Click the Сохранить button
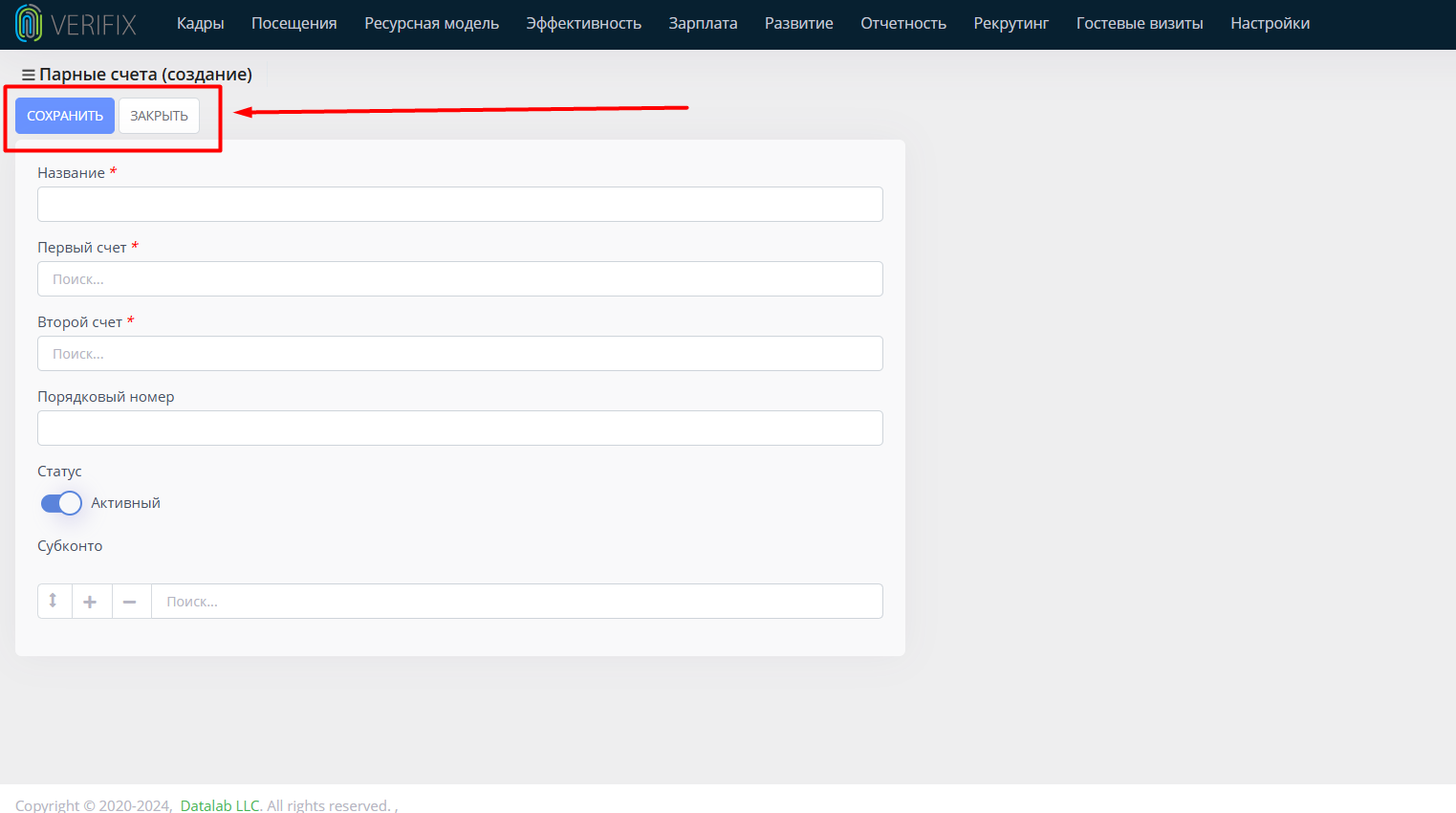 pyautogui.click(x=65, y=116)
